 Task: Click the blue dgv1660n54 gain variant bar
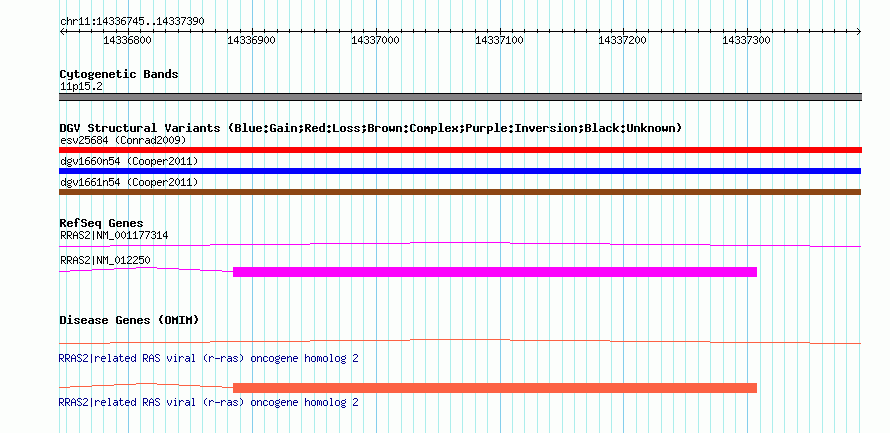pos(460,171)
